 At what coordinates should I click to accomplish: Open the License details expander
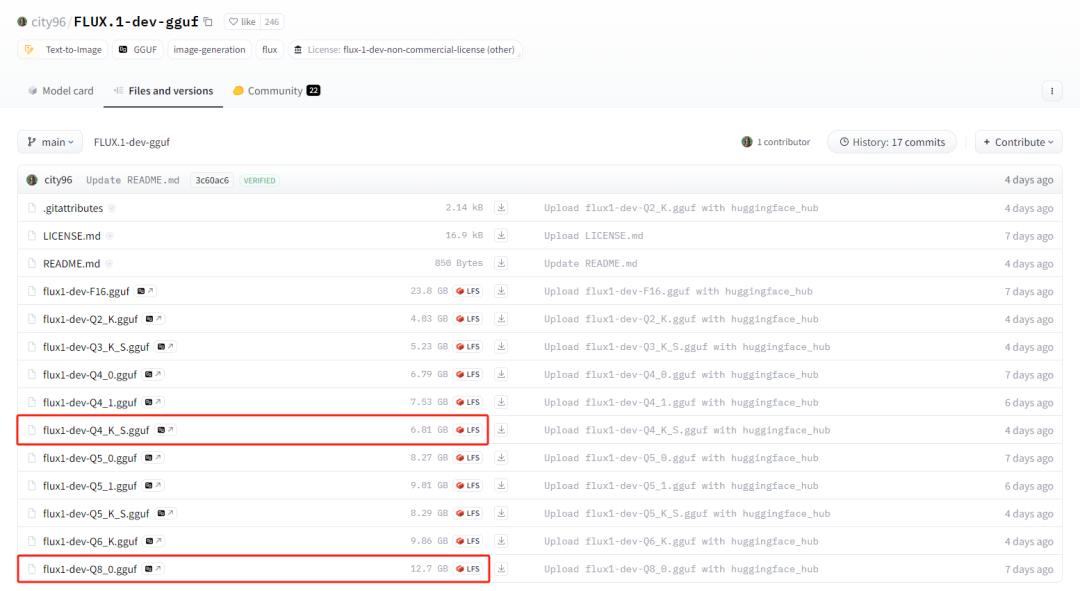[404, 49]
